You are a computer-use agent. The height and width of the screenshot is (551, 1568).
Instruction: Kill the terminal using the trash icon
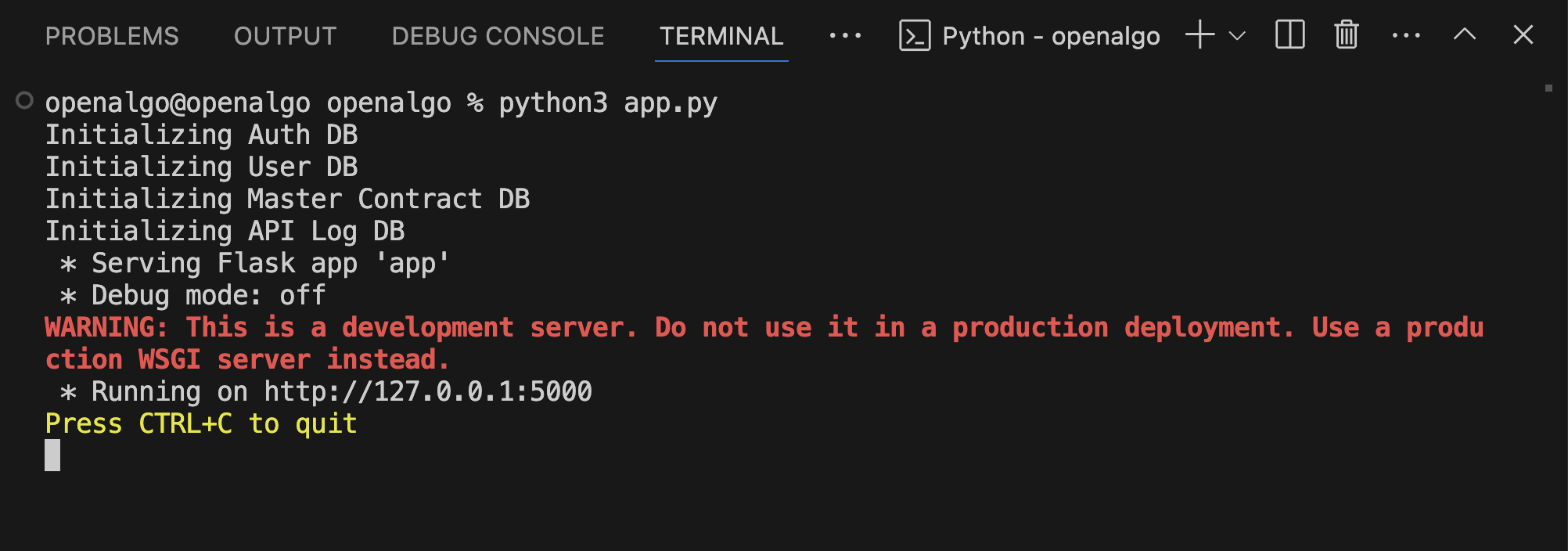[1347, 35]
